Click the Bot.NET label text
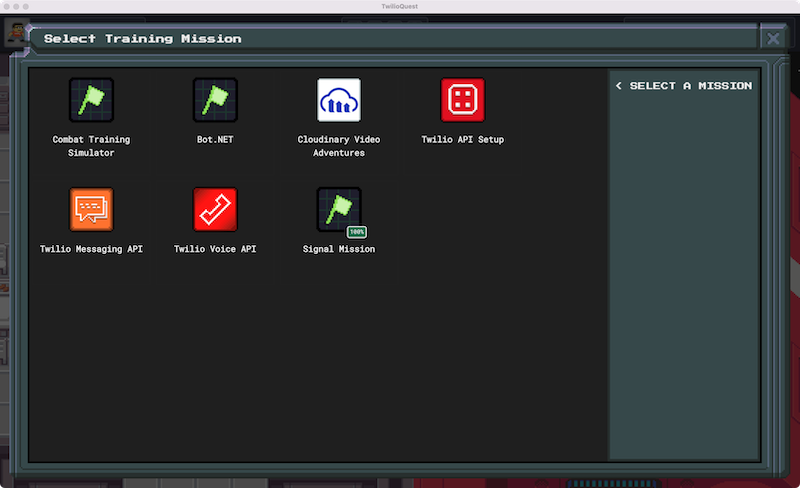This screenshot has height=488, width=800. 215,139
